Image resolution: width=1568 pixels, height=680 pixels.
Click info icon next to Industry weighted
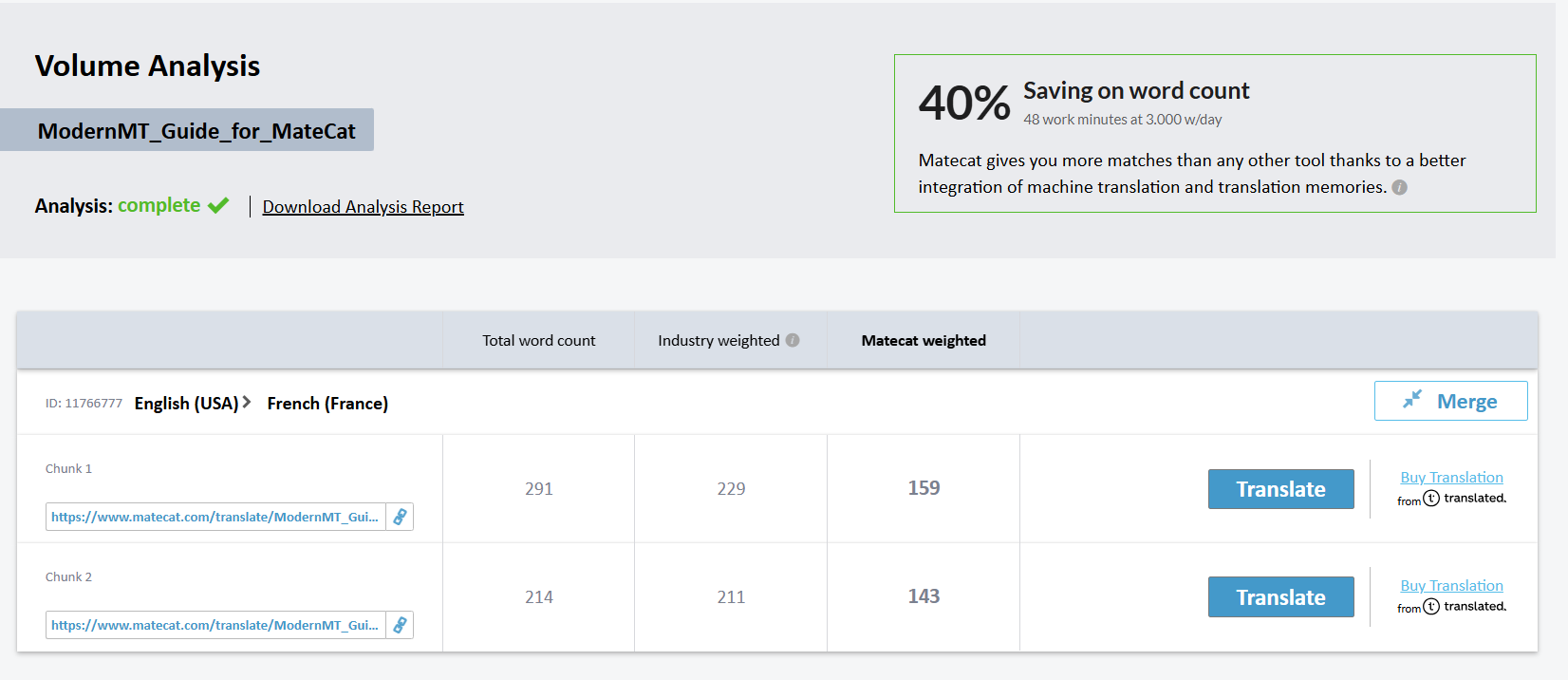coord(793,340)
